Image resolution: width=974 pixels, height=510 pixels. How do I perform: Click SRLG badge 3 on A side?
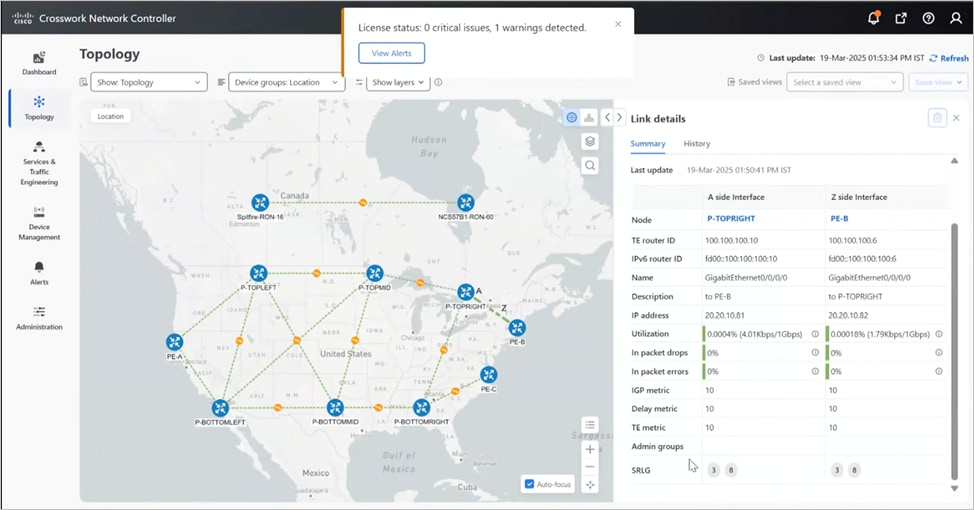[714, 470]
